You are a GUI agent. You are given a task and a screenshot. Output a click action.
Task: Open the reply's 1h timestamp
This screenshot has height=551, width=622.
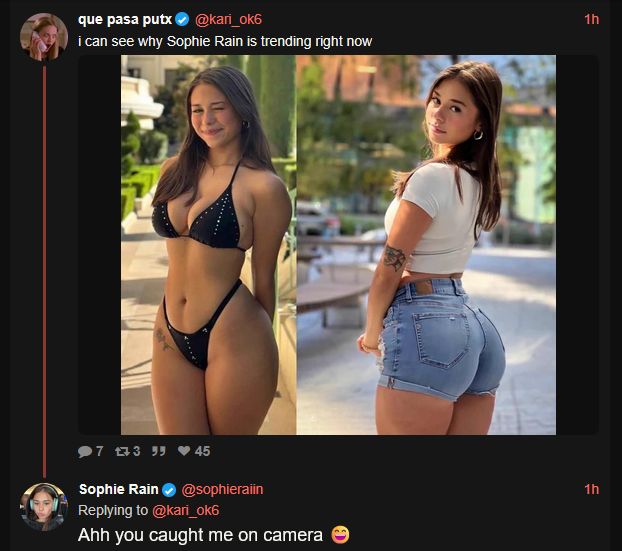(591, 489)
